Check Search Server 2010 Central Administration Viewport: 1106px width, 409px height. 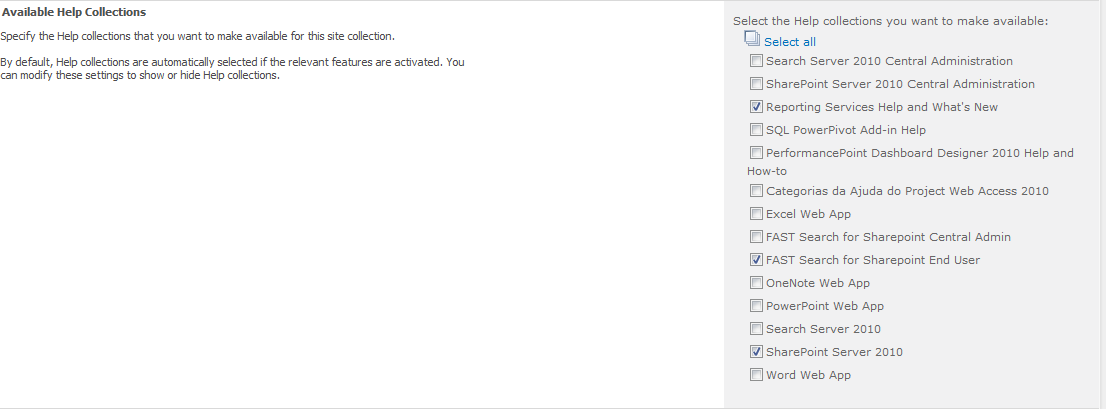(x=756, y=61)
